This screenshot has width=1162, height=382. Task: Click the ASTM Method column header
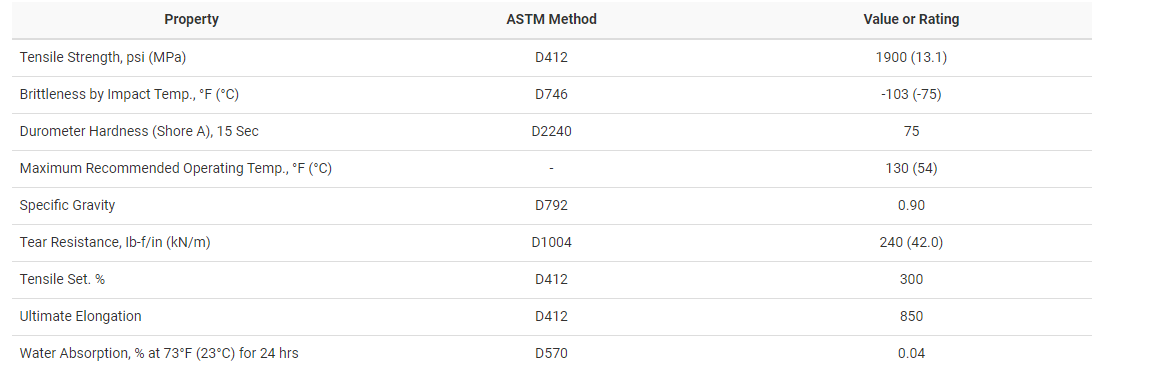coord(551,19)
